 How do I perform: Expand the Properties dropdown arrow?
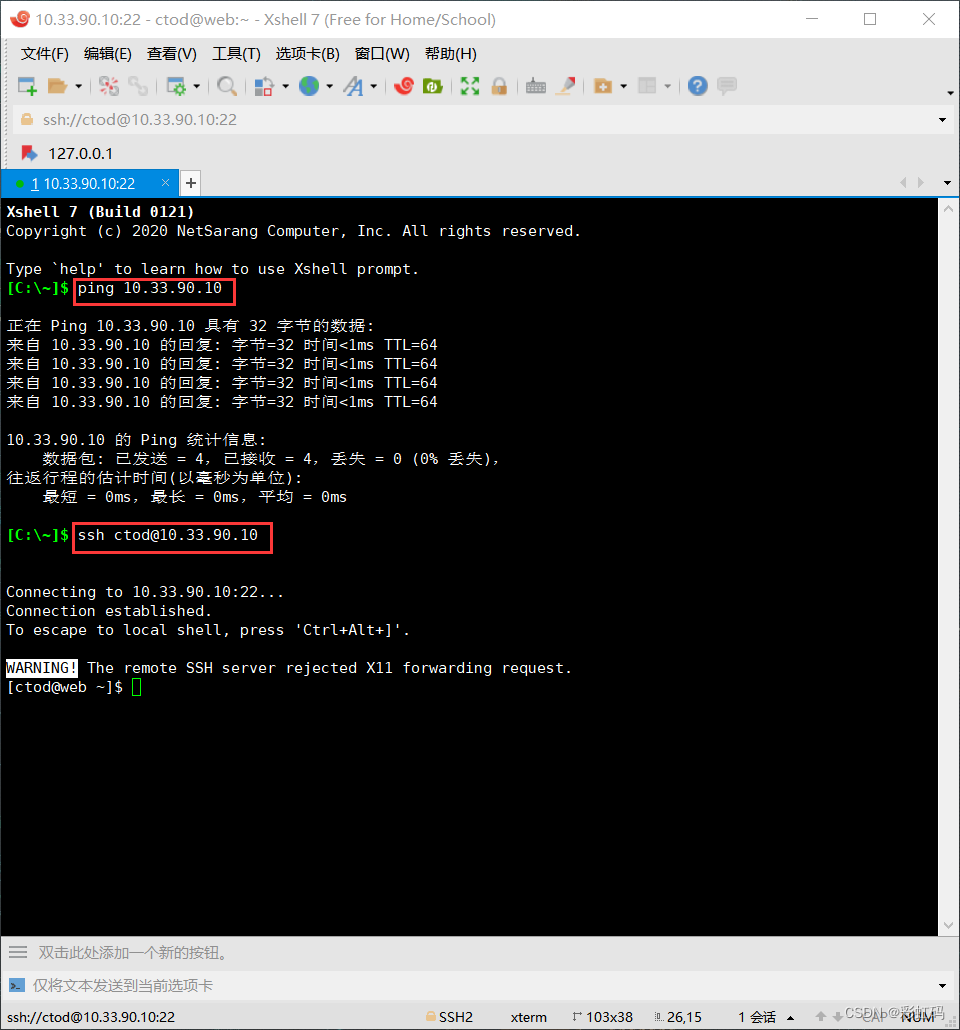(x=196, y=86)
